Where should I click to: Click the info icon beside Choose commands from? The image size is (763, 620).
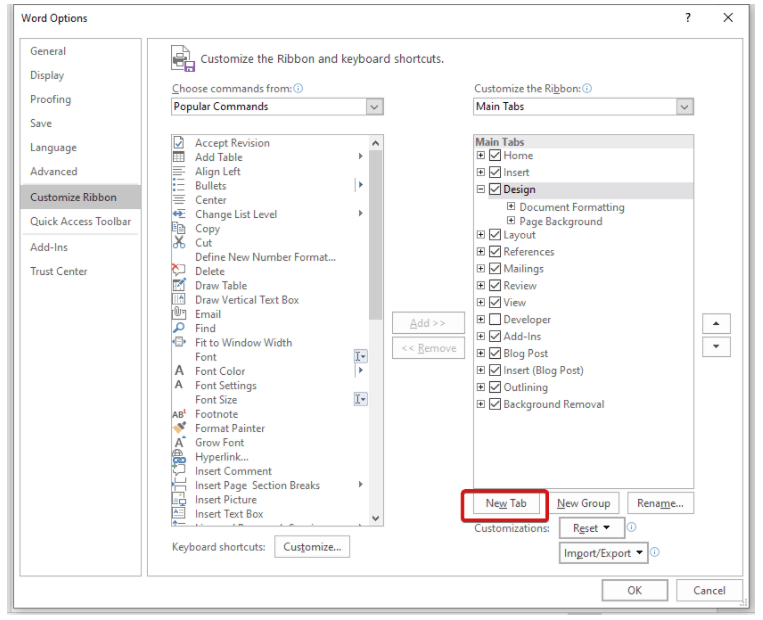[x=298, y=88]
